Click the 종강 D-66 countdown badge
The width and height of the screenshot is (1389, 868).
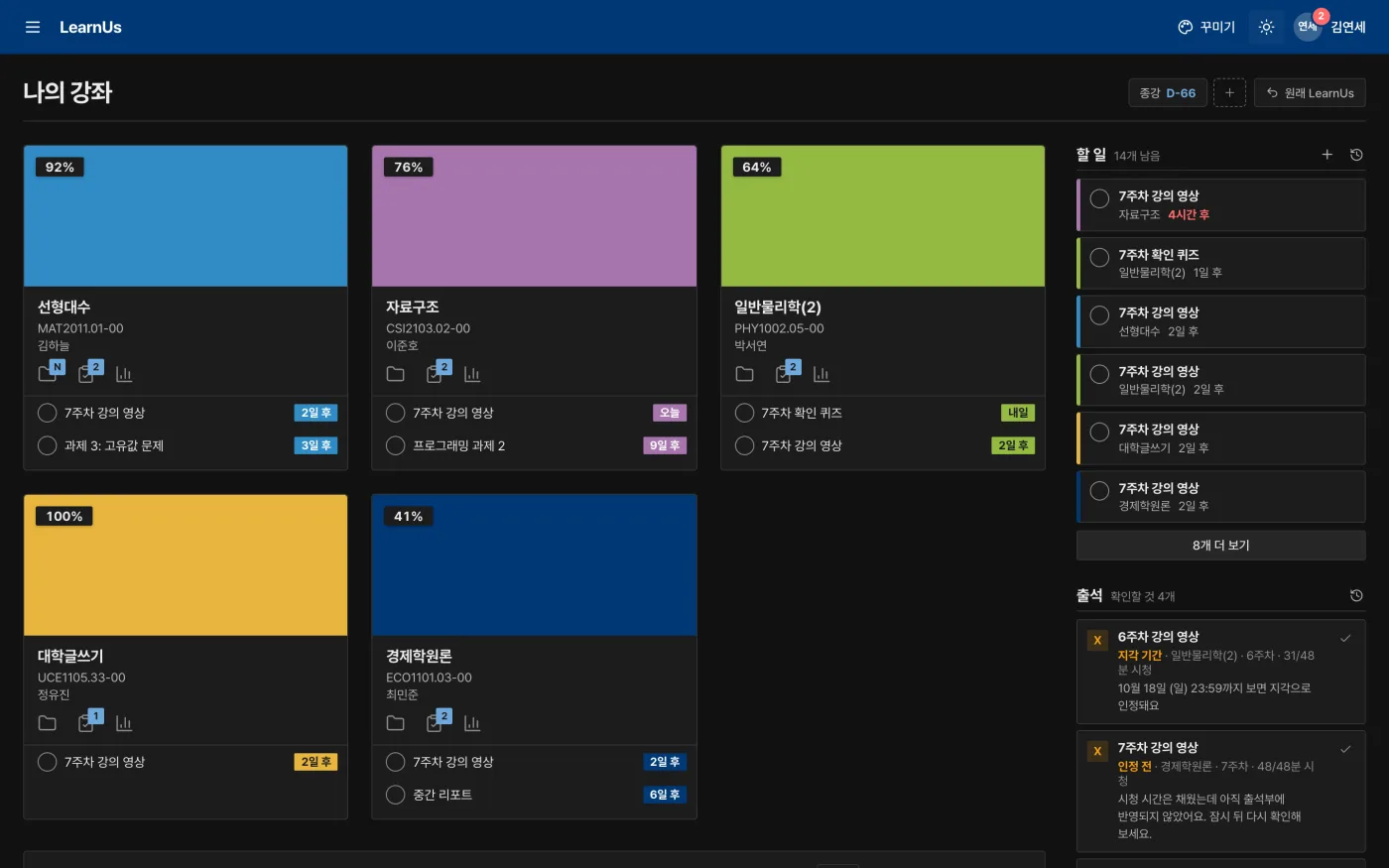point(1167,92)
